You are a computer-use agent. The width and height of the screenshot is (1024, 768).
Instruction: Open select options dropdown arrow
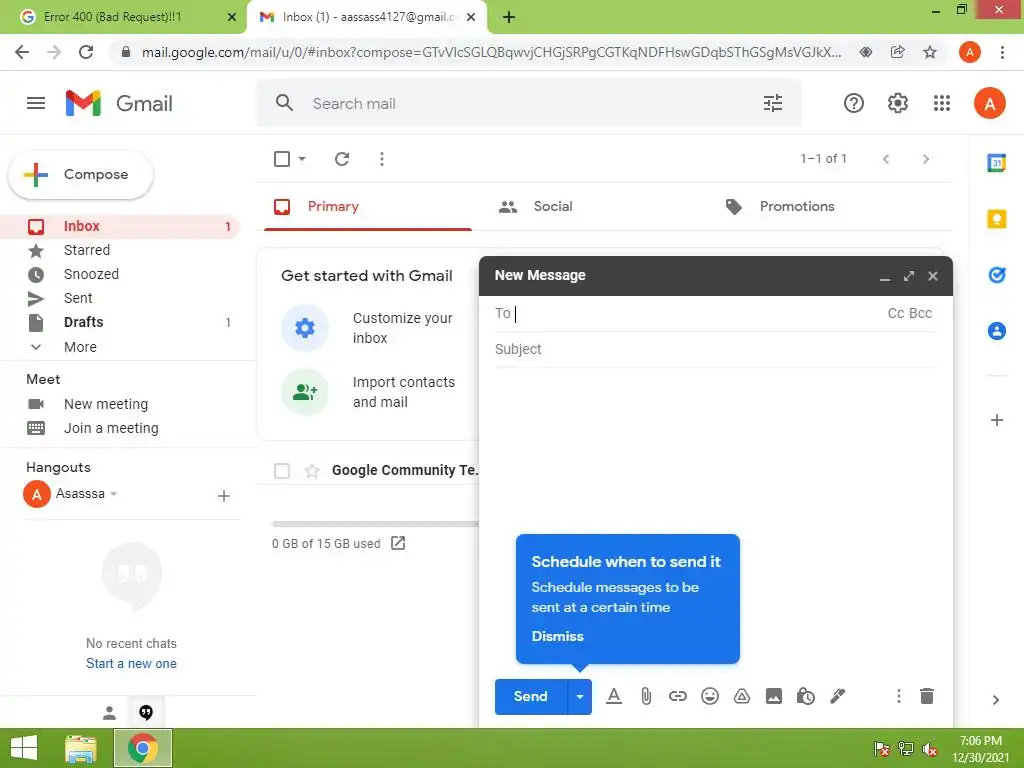coord(302,159)
